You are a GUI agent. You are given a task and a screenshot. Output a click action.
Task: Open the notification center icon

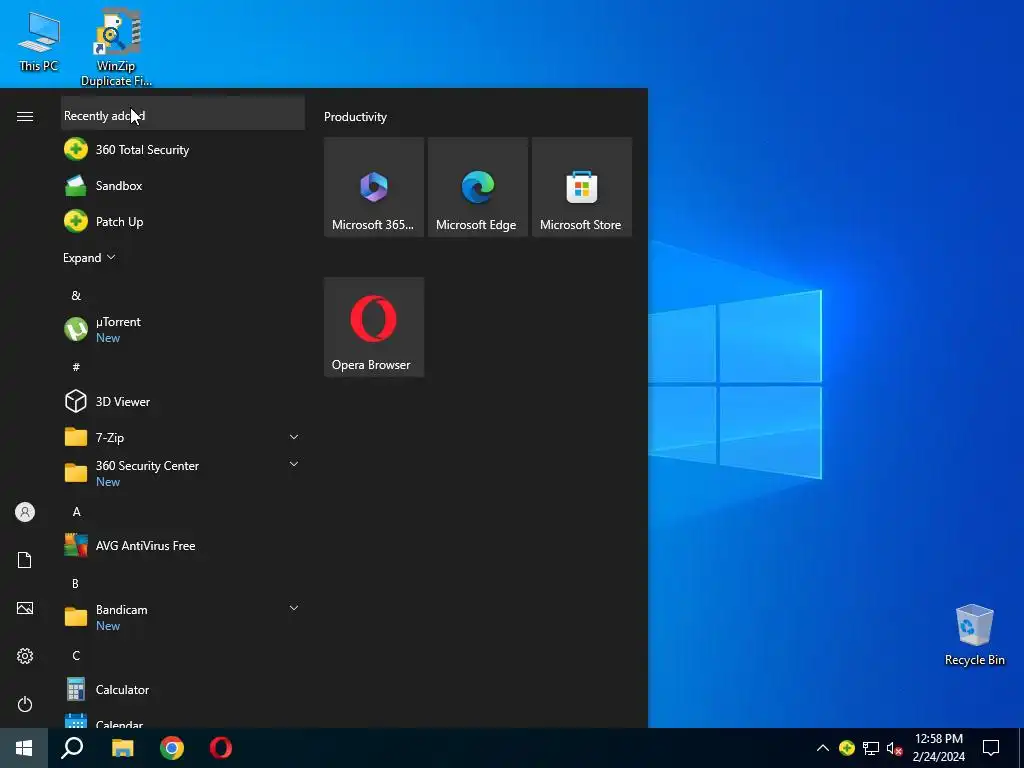click(991, 748)
